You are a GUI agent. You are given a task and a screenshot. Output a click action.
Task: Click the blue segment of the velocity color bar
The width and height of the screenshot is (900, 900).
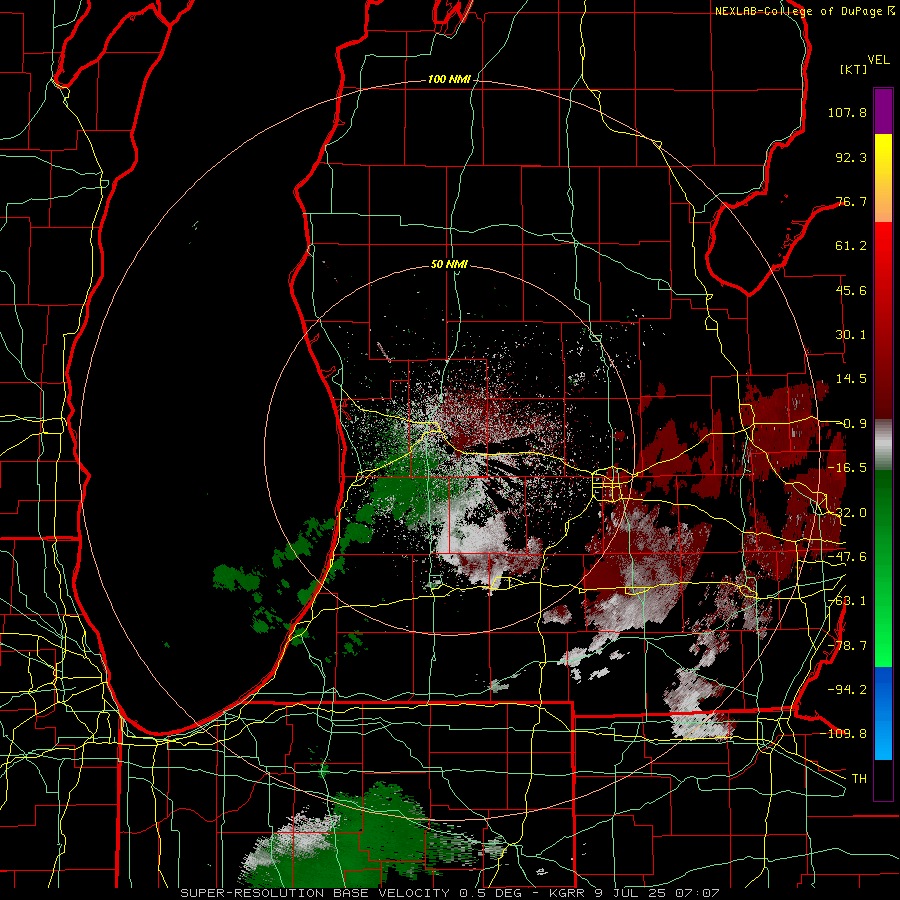tap(883, 713)
